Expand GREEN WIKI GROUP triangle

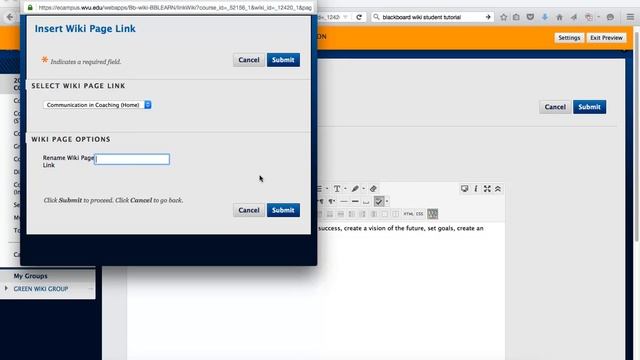pyautogui.click(x=6, y=289)
